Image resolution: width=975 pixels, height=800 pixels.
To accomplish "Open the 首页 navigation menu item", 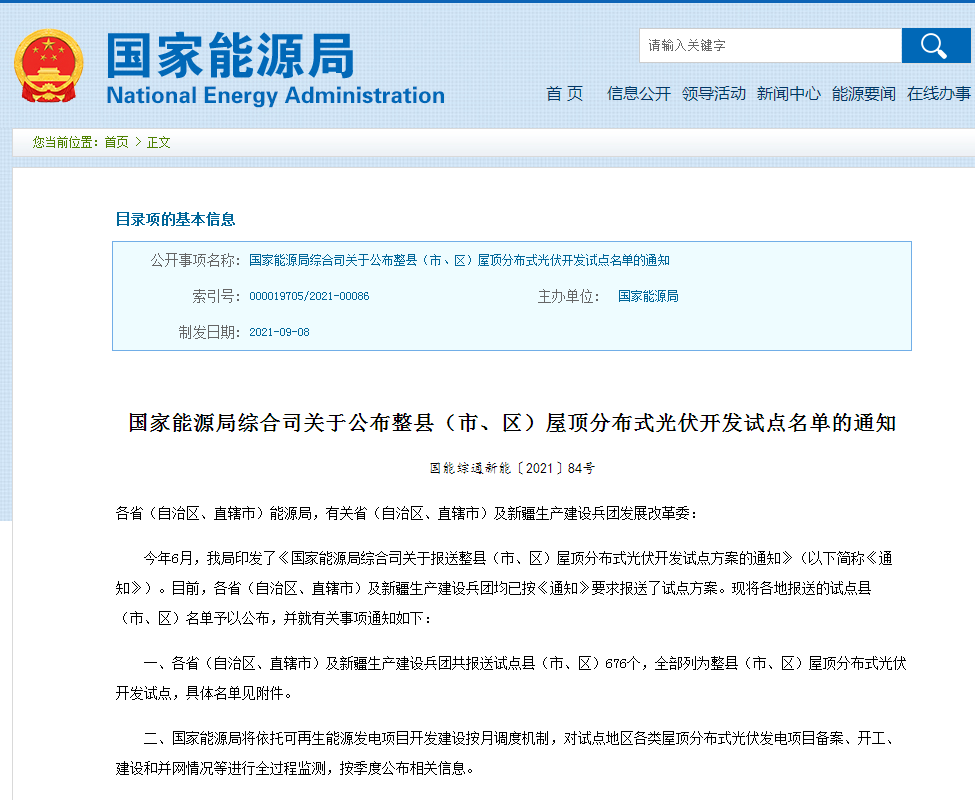I will tap(564, 93).
